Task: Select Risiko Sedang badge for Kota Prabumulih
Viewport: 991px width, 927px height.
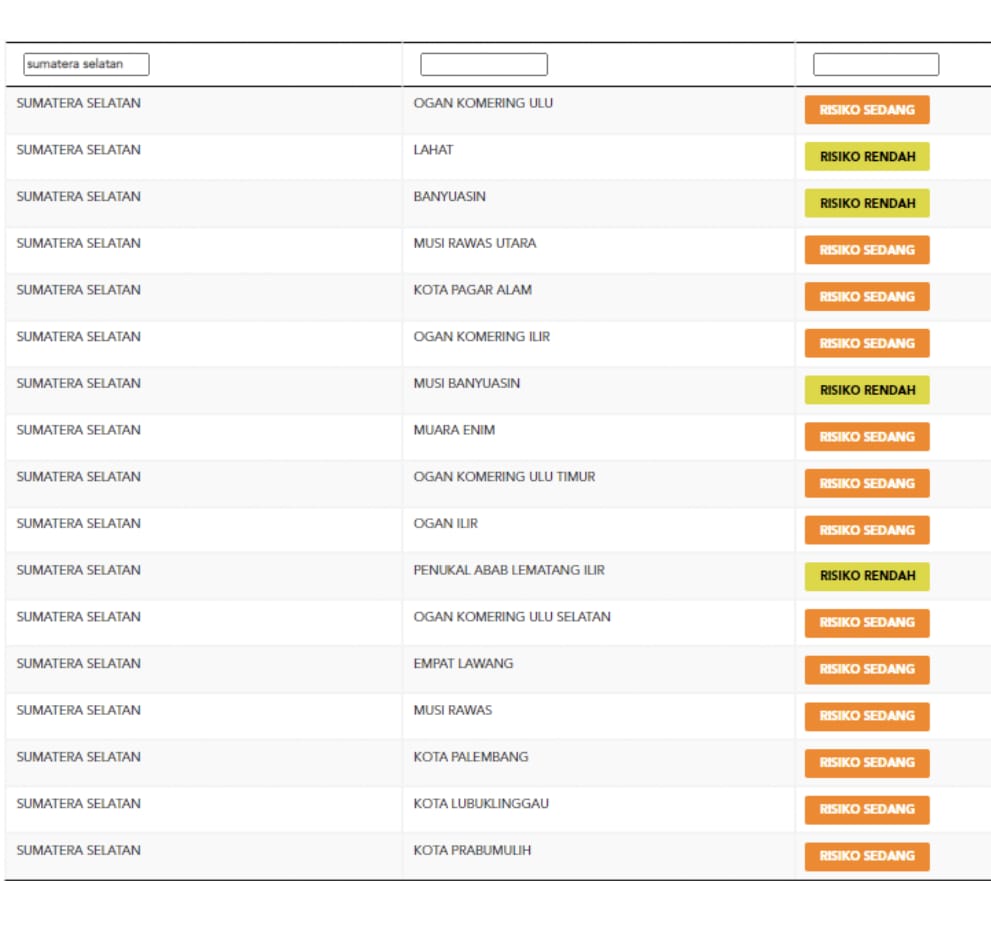Action: pyautogui.click(x=867, y=856)
